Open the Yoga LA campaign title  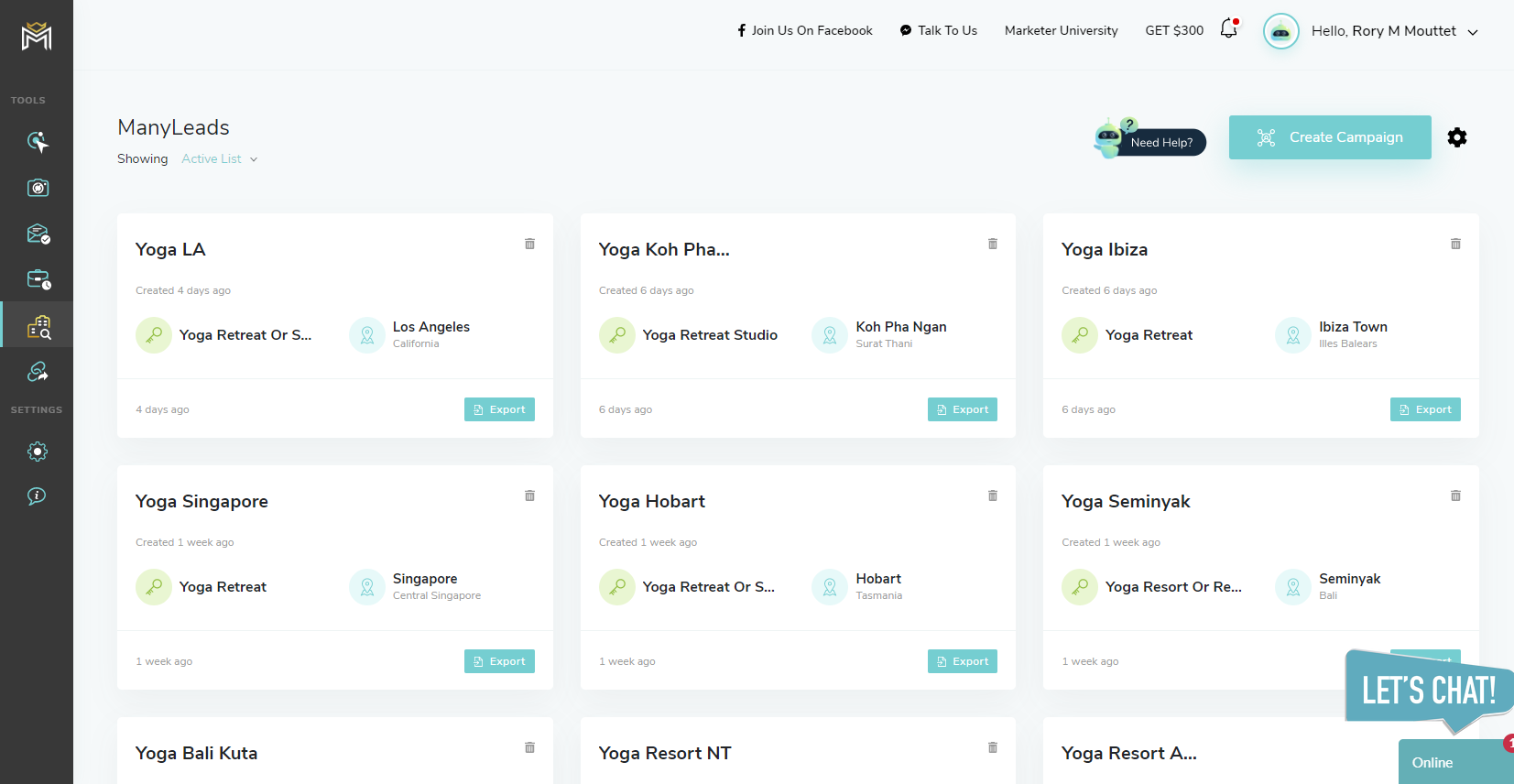pos(170,249)
